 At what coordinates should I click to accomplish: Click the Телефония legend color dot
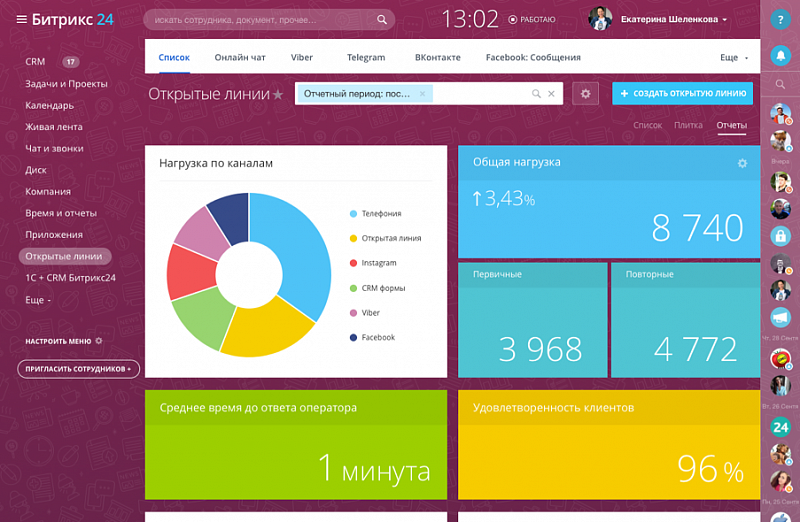click(x=353, y=214)
